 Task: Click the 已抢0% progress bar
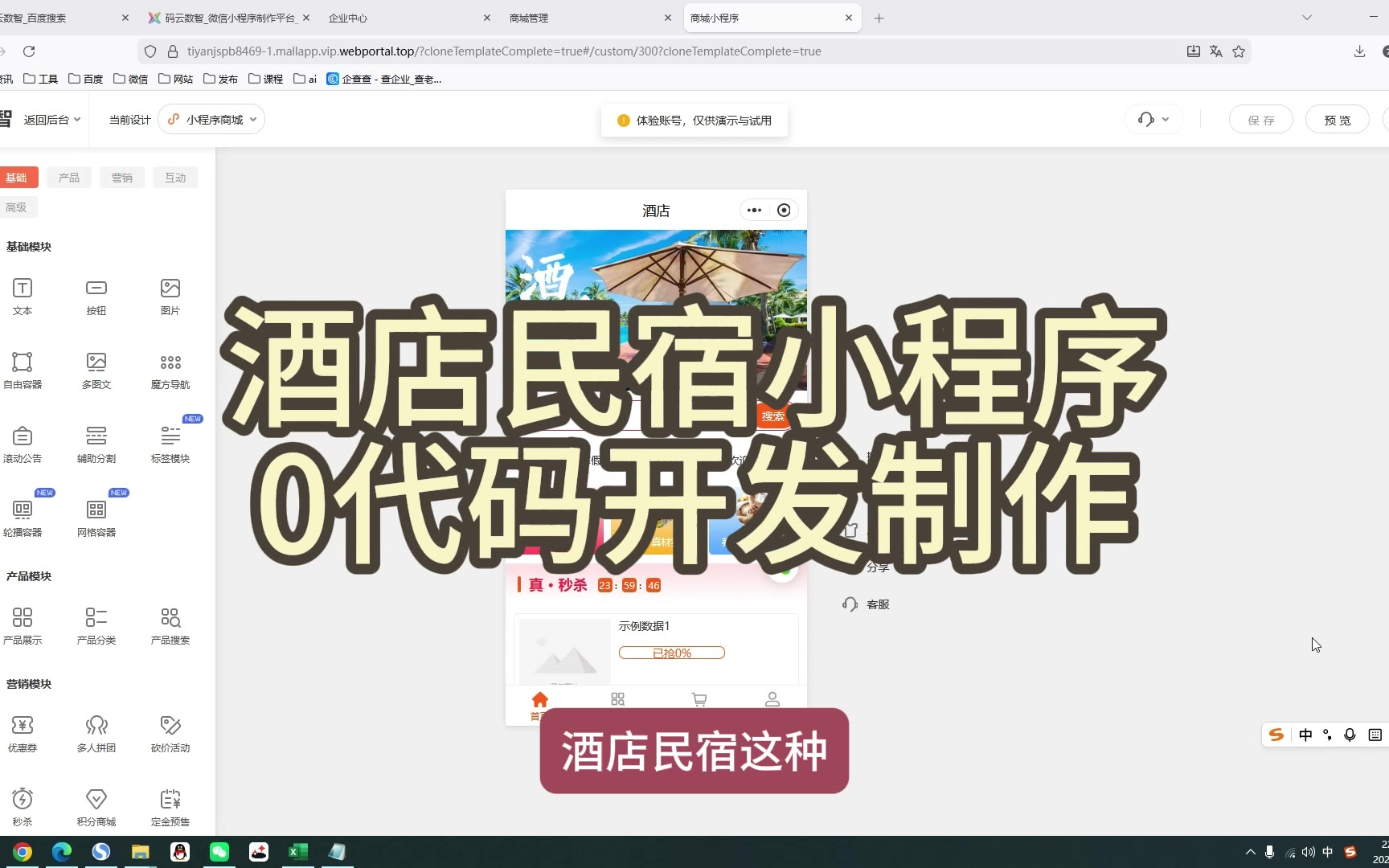coord(671,653)
